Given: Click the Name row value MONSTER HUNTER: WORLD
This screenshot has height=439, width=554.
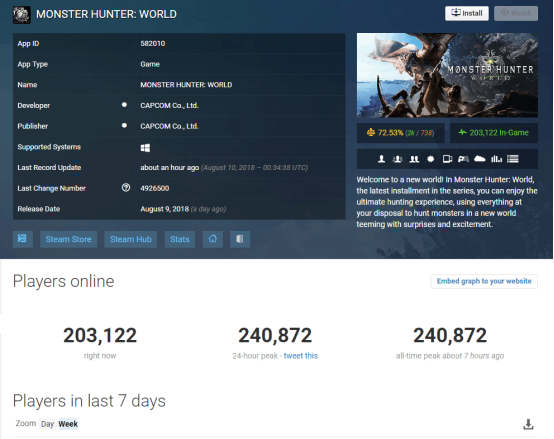Looking at the screenshot, I should coord(186,85).
